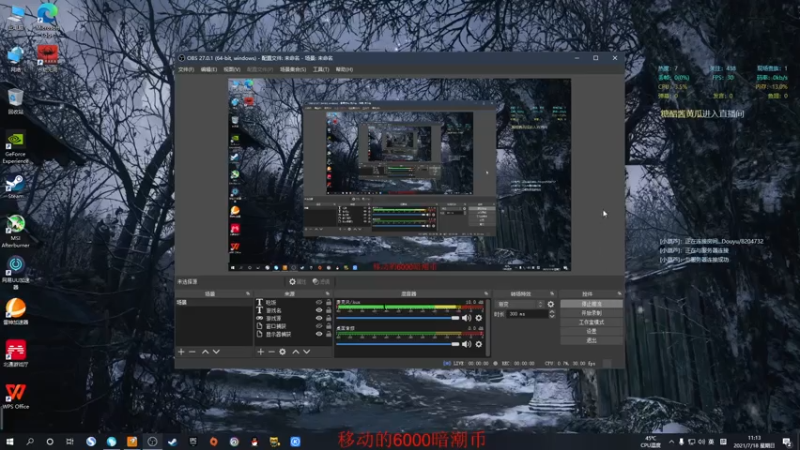Open the Windows Start menu
800x450 pixels.
click(10, 442)
